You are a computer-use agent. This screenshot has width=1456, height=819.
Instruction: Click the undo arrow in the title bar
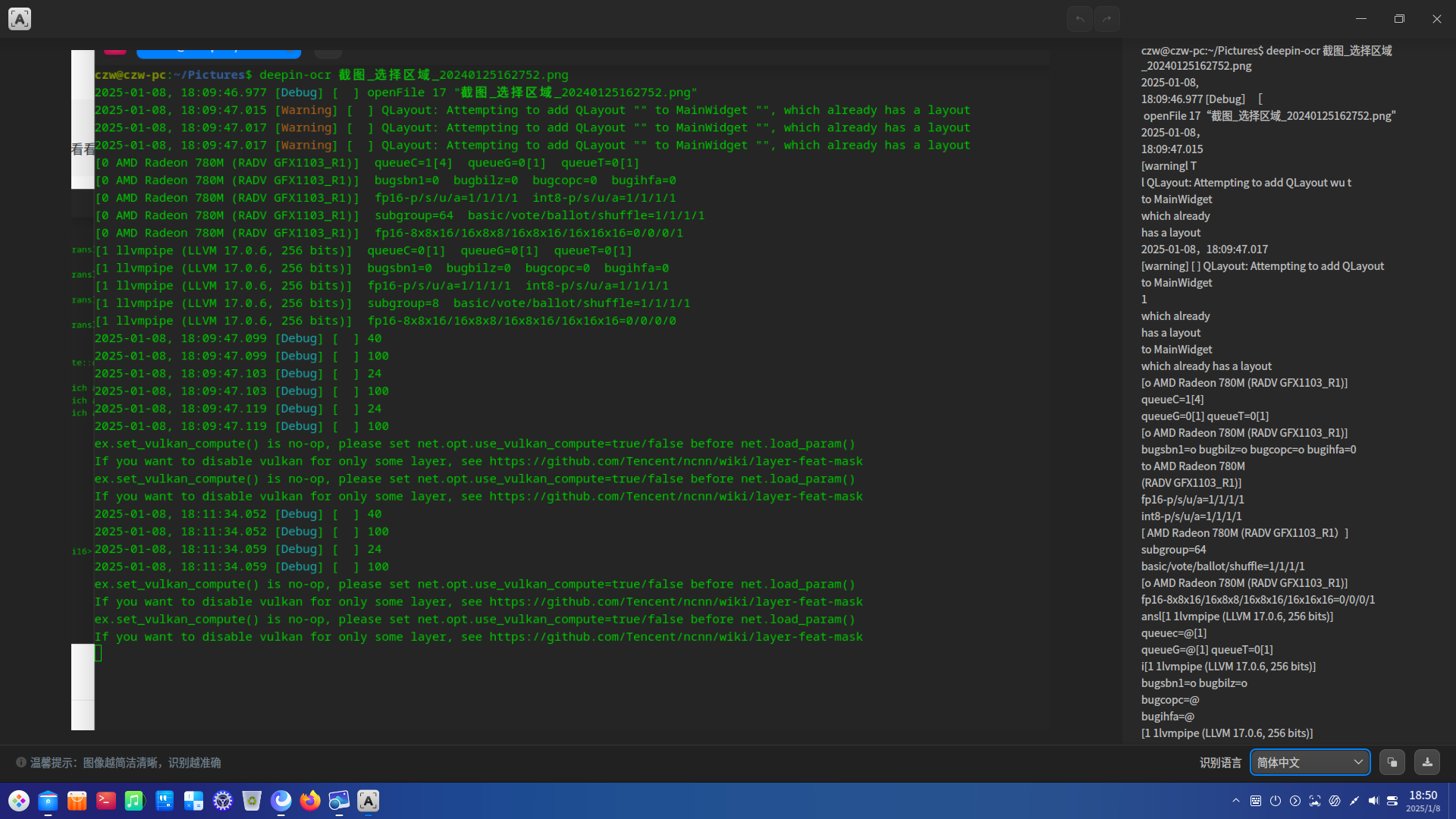tap(1080, 19)
